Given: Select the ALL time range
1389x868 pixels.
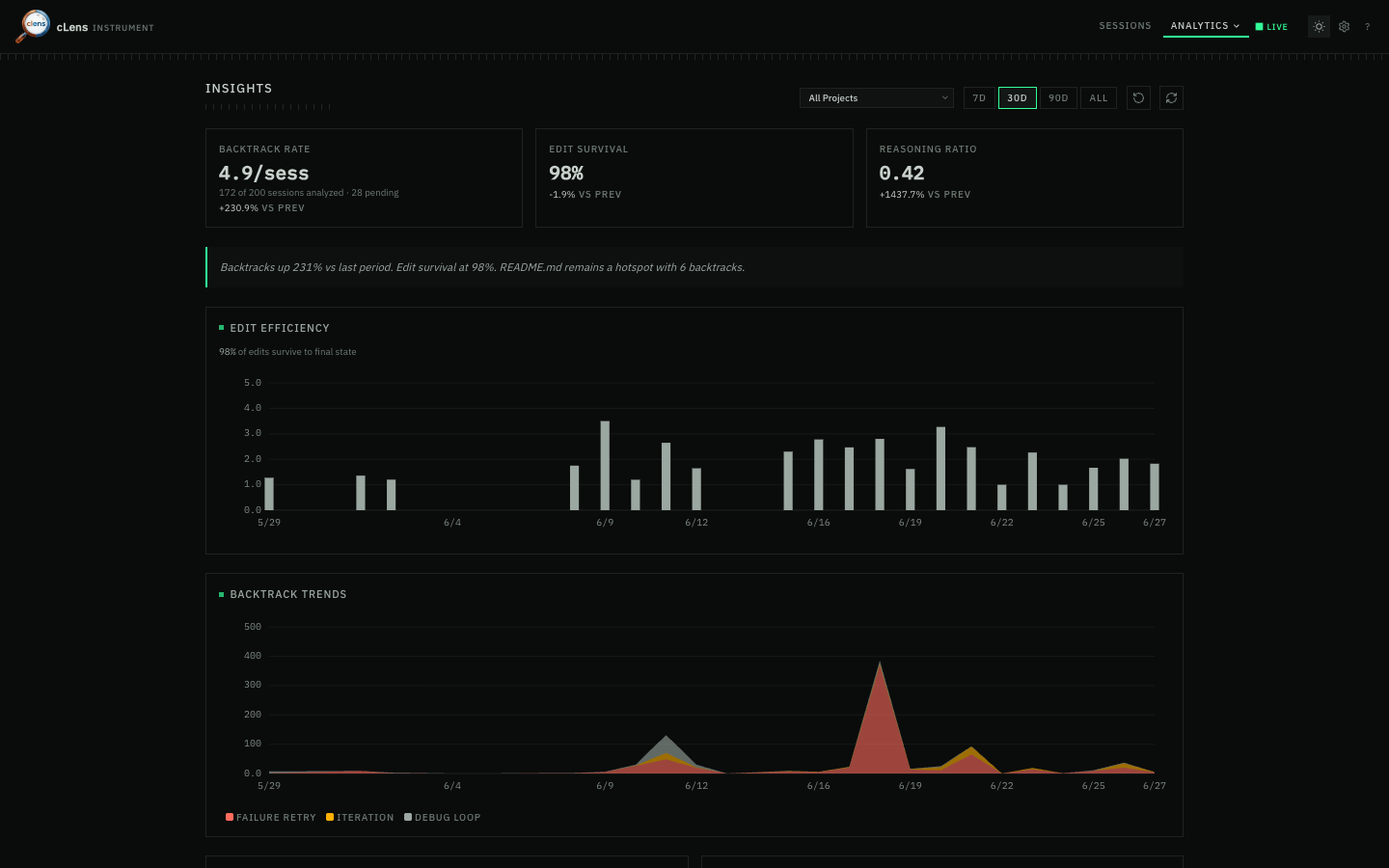Looking at the screenshot, I should 1099,97.
